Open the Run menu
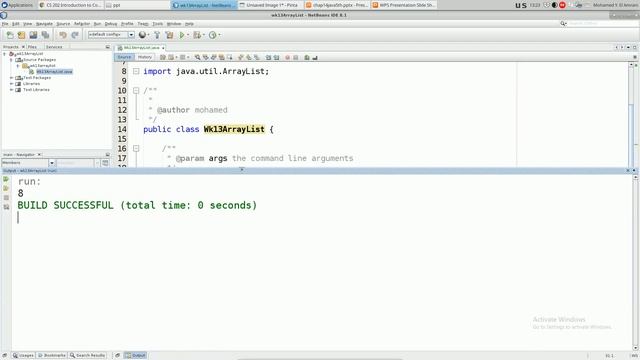 [97, 24]
